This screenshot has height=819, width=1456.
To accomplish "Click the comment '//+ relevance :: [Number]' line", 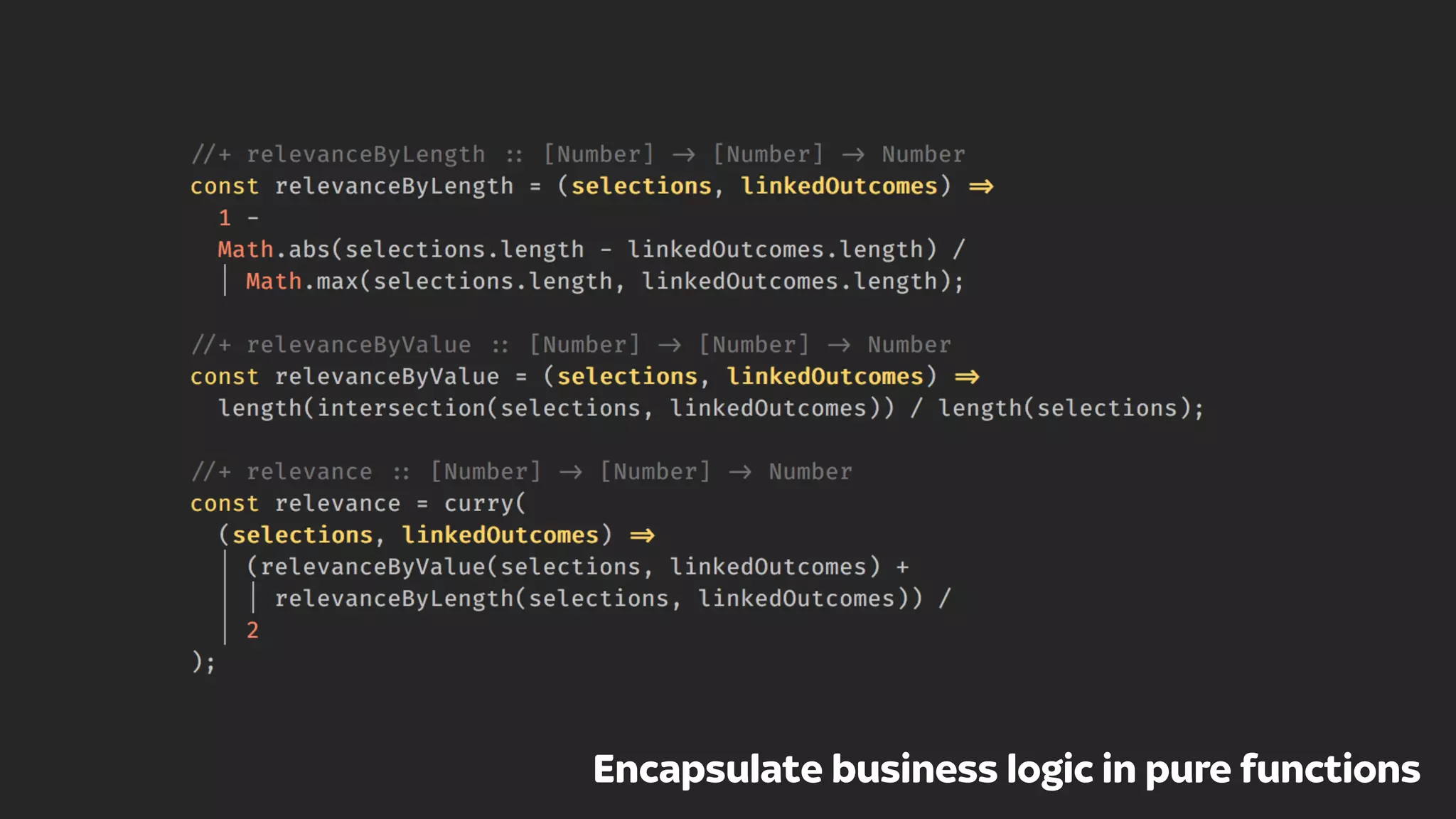I will [x=521, y=471].
